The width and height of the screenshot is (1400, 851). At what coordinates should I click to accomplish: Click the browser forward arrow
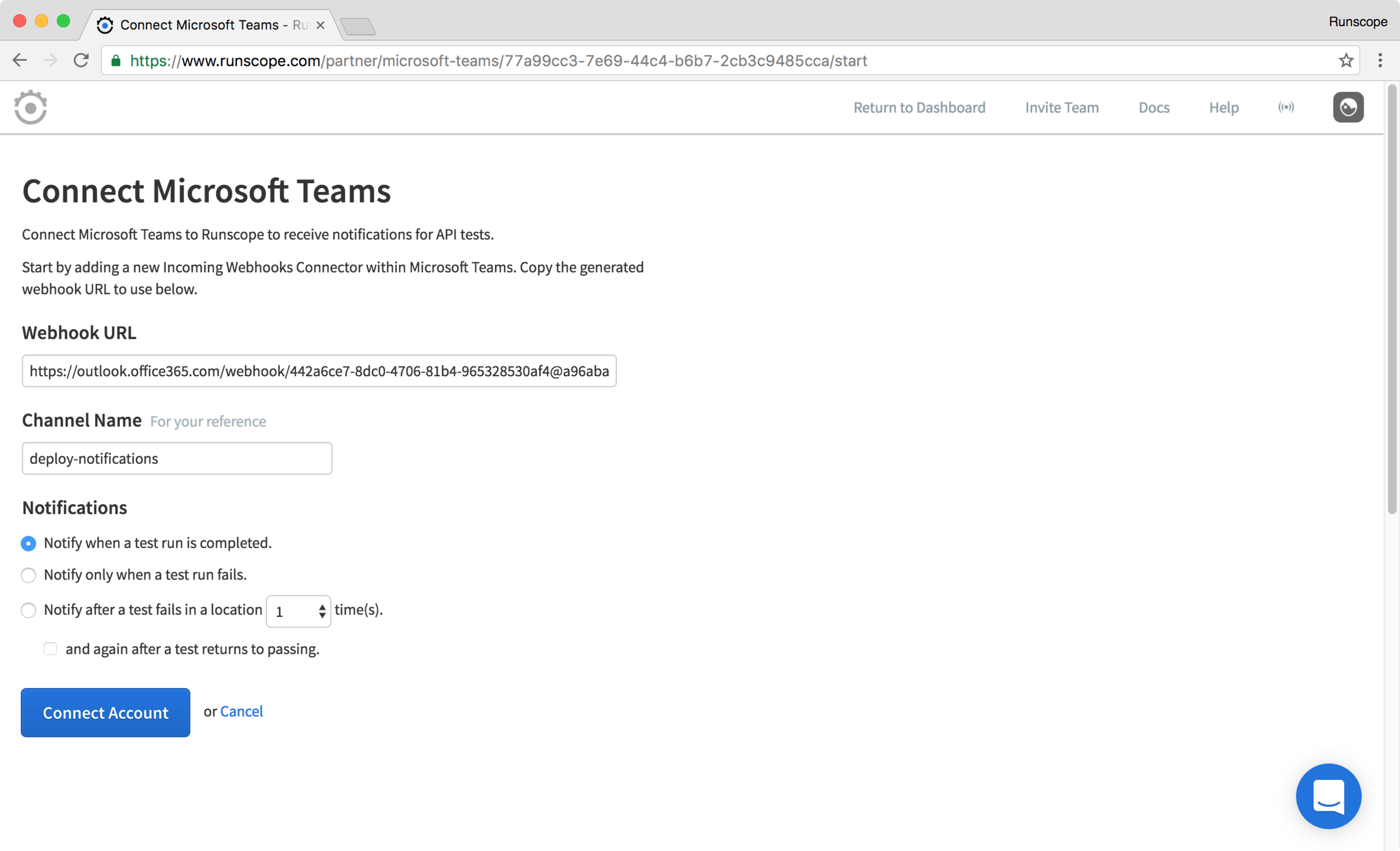[x=50, y=60]
